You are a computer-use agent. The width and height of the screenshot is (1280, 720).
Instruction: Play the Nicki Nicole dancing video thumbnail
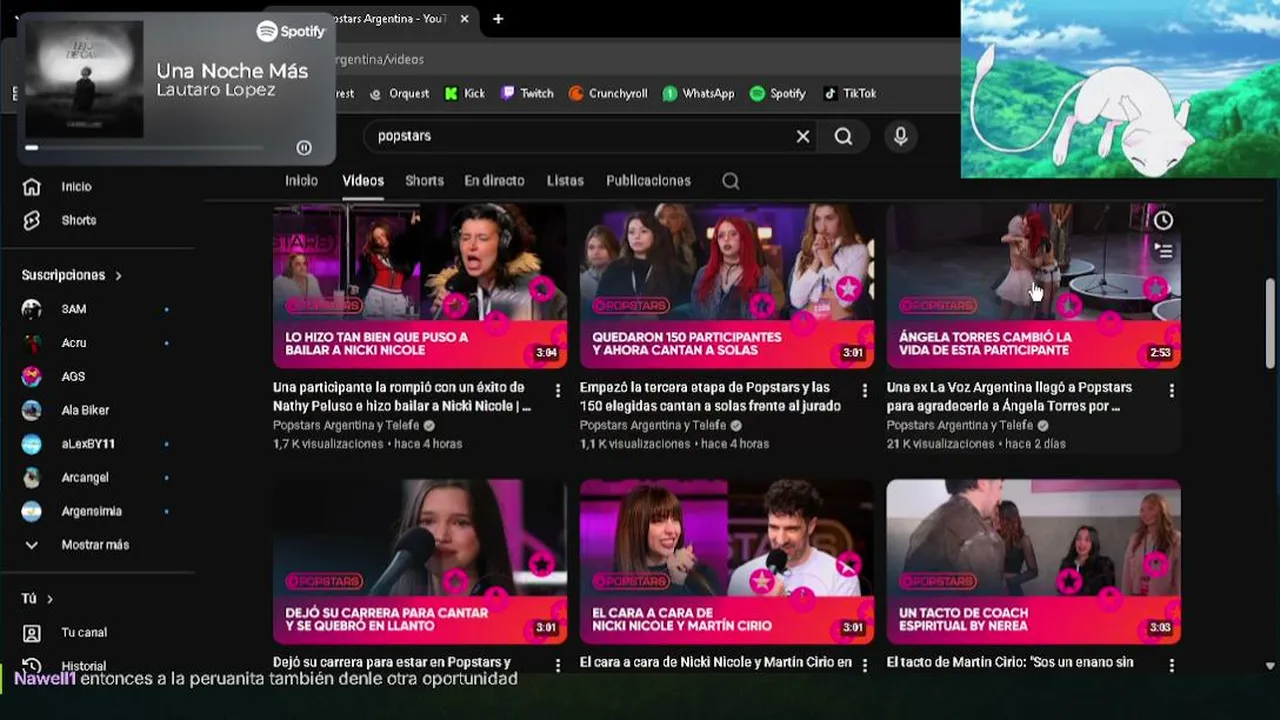420,286
